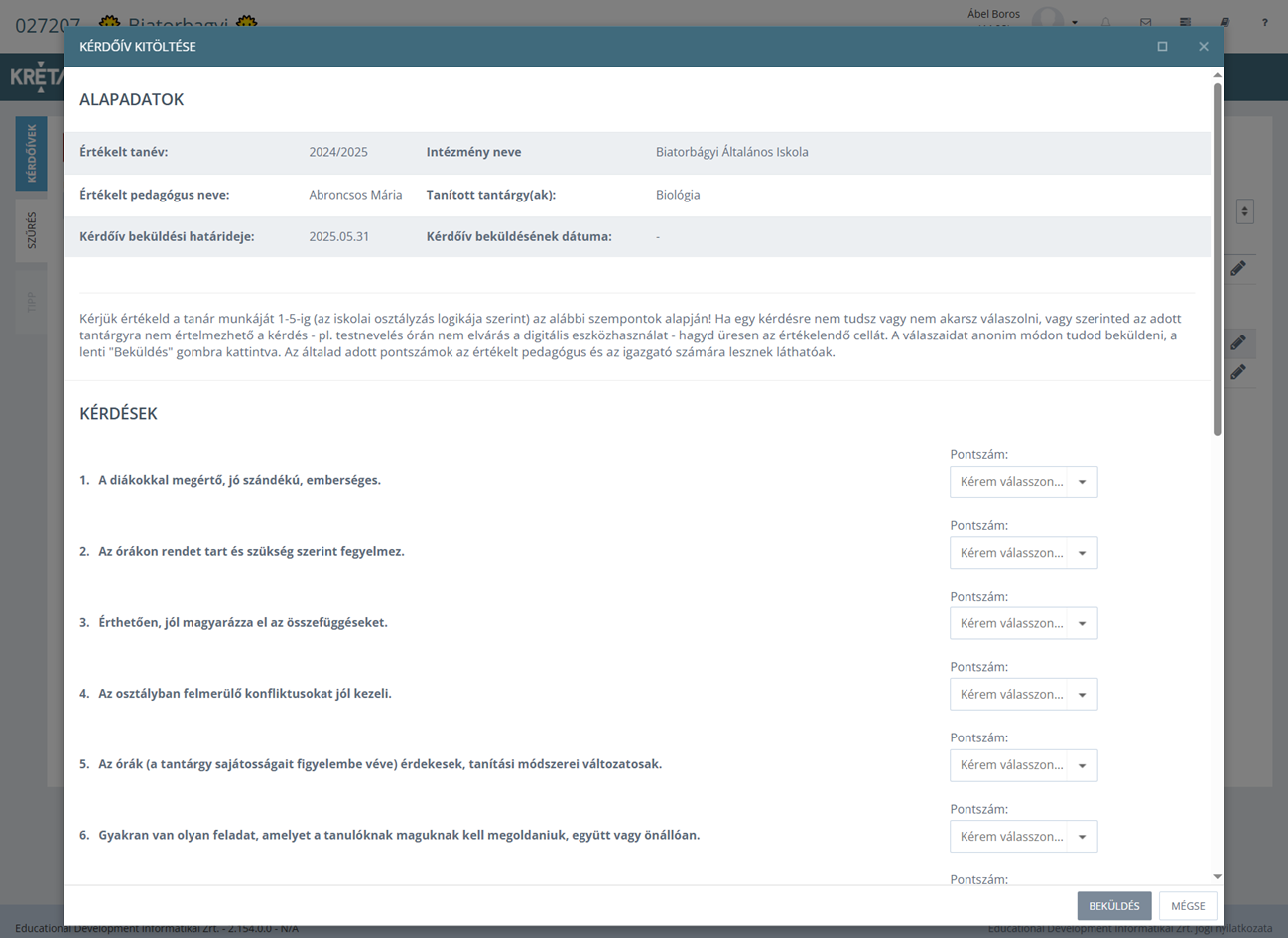Click the KRÉTA logo in the background
Viewport: 1288px width, 938px height.
coord(36,77)
